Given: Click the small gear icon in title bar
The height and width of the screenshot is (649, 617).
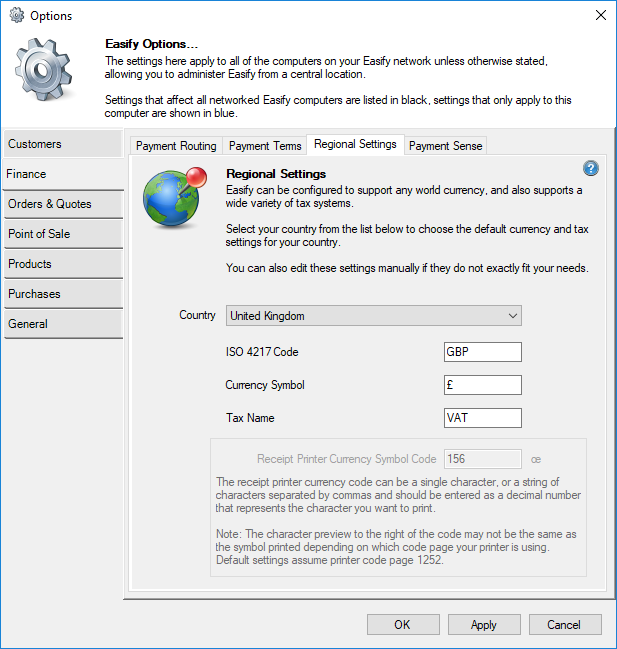Looking at the screenshot, I should click(x=16, y=15).
